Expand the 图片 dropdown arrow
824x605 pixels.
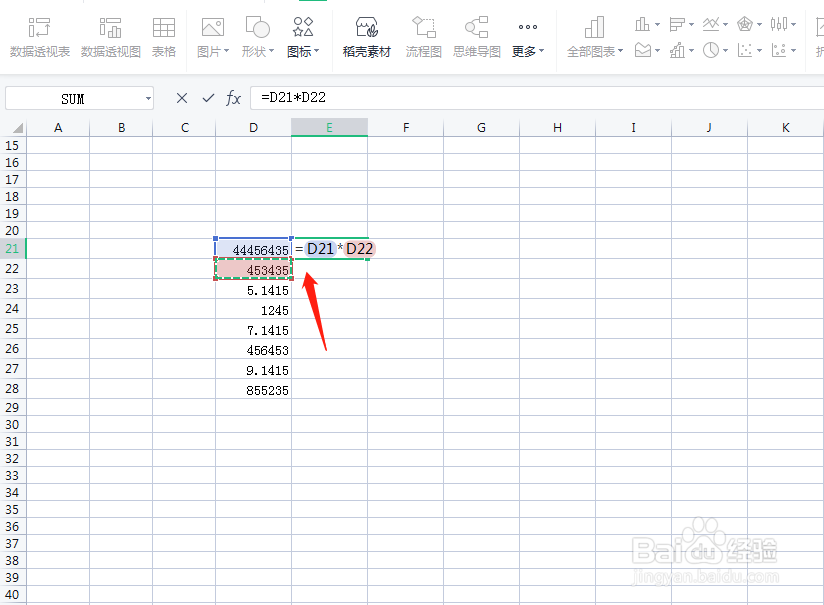point(226,51)
